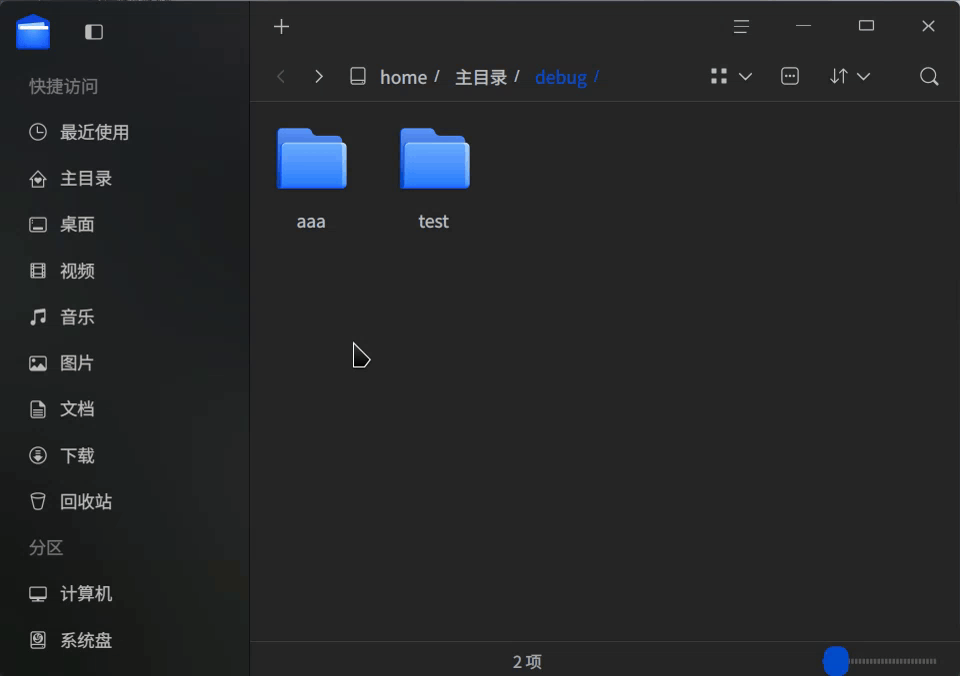960x676 pixels.
Task: Maximize the file manager window
Action: (x=866, y=26)
